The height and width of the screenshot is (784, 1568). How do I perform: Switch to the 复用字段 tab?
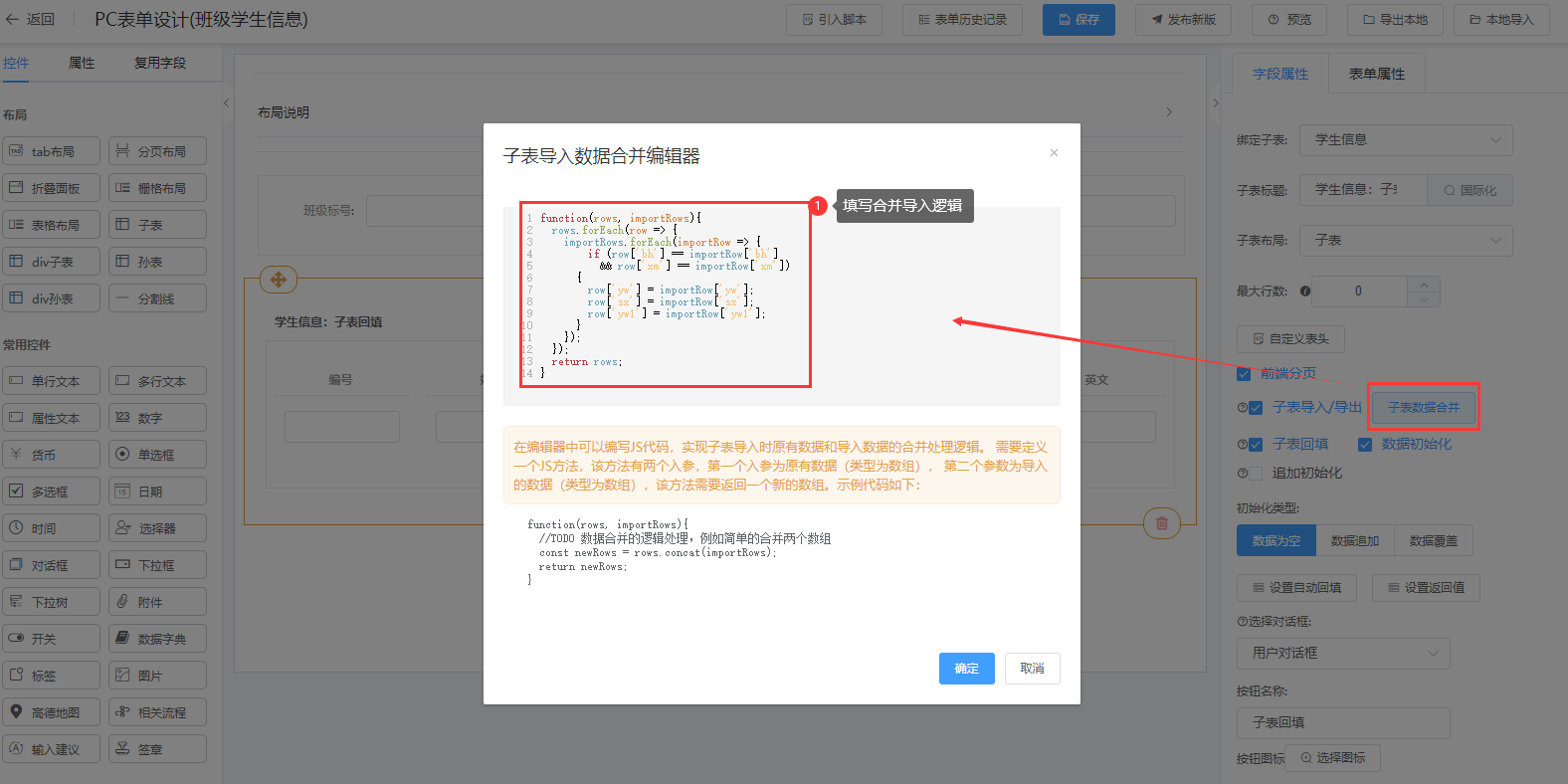159,63
